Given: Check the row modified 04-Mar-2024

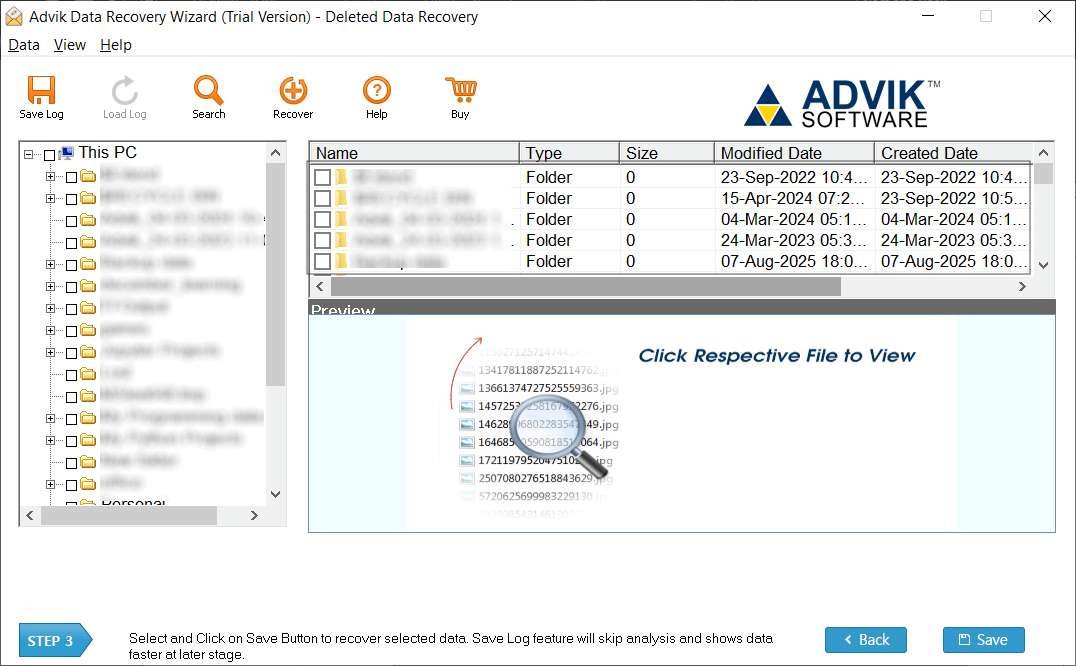Looking at the screenshot, I should click(x=323, y=219).
